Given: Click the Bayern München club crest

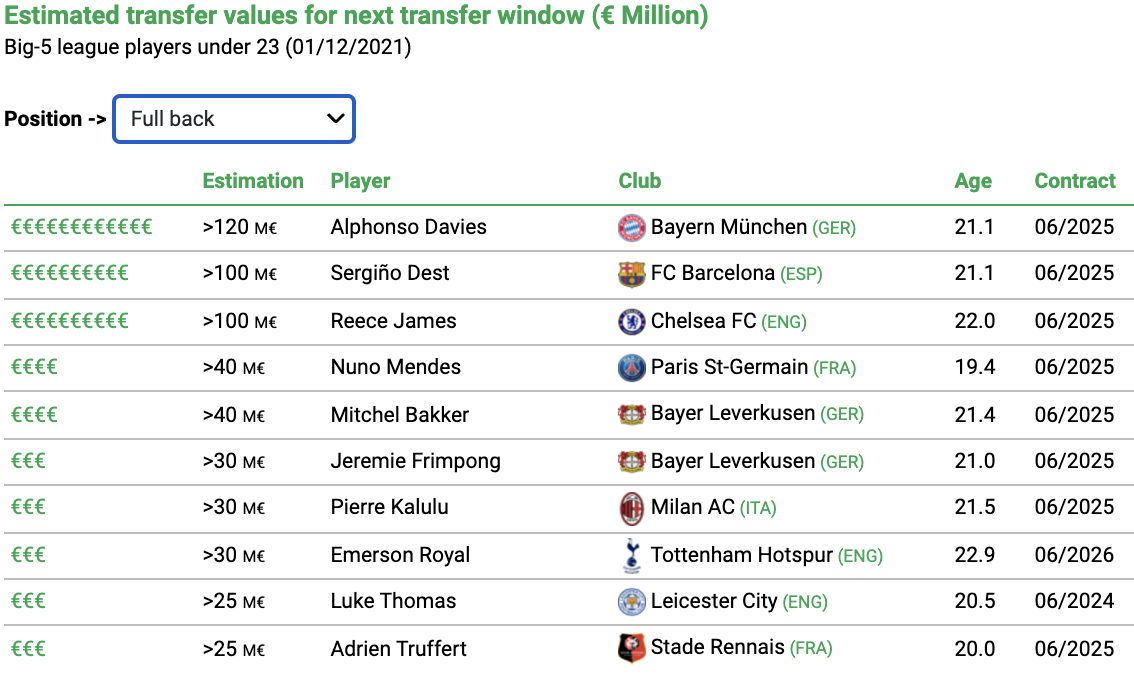Looking at the screenshot, I should (x=631, y=228).
